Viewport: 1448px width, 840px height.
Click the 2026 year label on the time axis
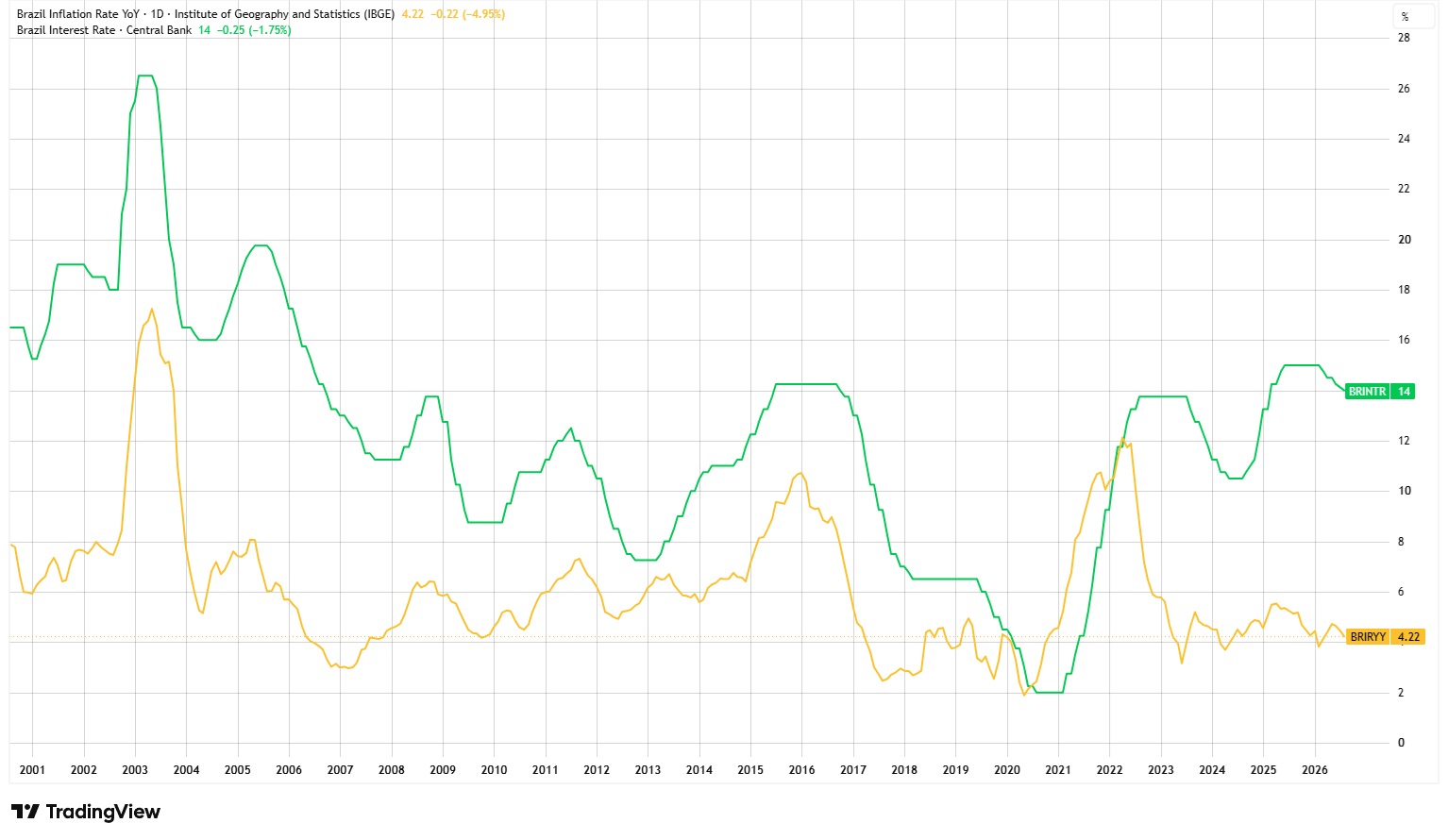pos(1315,770)
